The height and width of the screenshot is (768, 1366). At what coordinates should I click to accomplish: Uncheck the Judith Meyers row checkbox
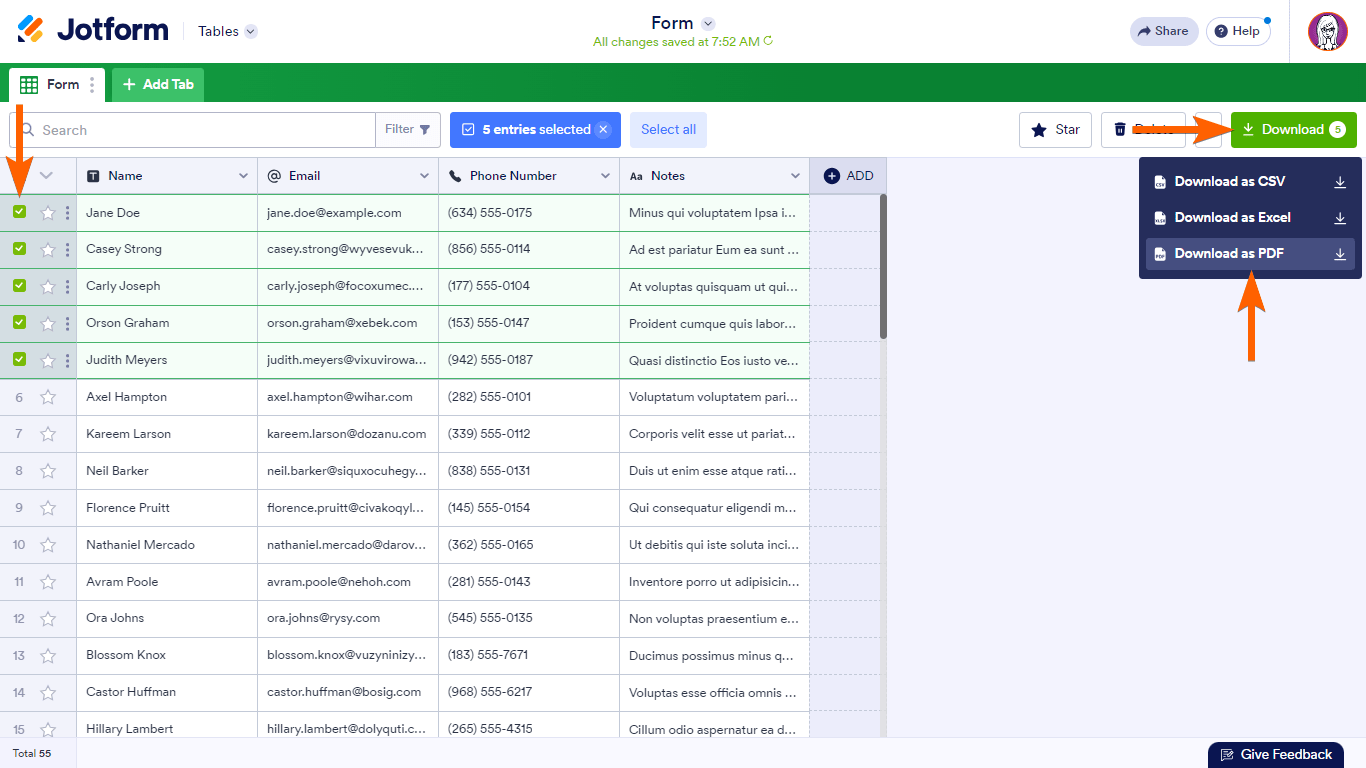click(x=19, y=360)
